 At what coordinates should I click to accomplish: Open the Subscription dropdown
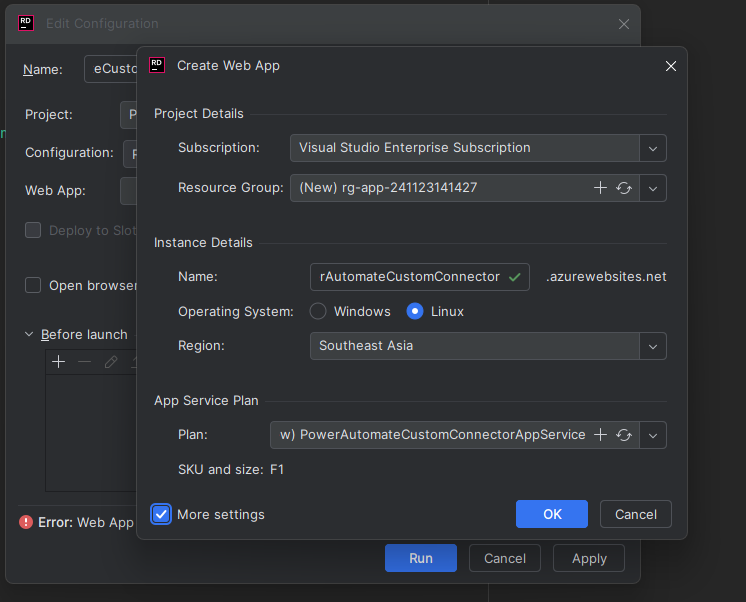pyautogui.click(x=653, y=148)
